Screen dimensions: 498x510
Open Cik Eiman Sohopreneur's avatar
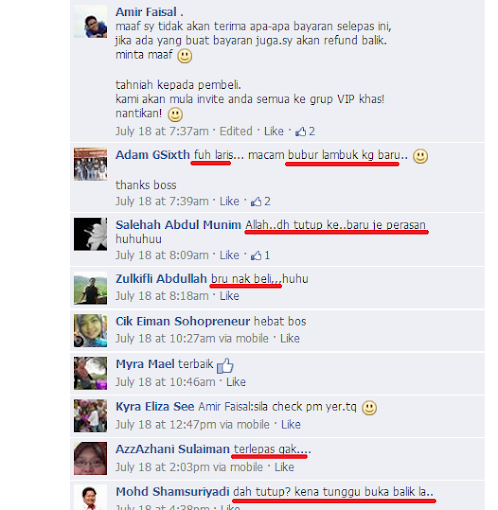click(x=90, y=331)
